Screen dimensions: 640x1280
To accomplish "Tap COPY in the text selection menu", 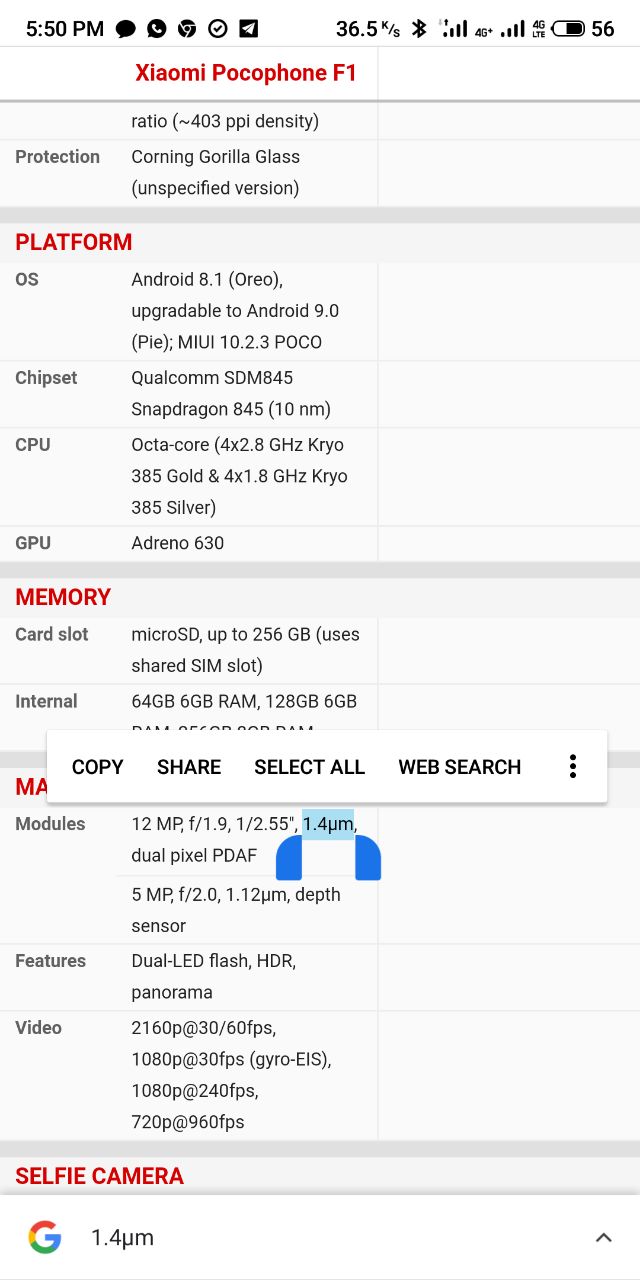I will [97, 767].
